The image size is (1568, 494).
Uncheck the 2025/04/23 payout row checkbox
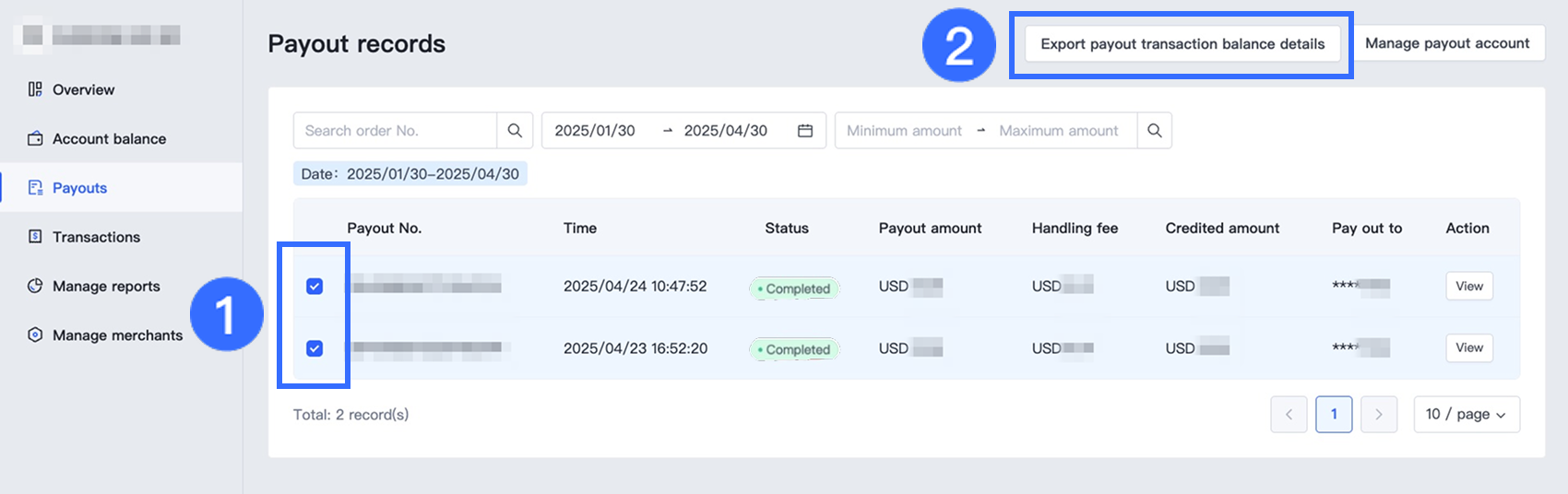point(315,348)
